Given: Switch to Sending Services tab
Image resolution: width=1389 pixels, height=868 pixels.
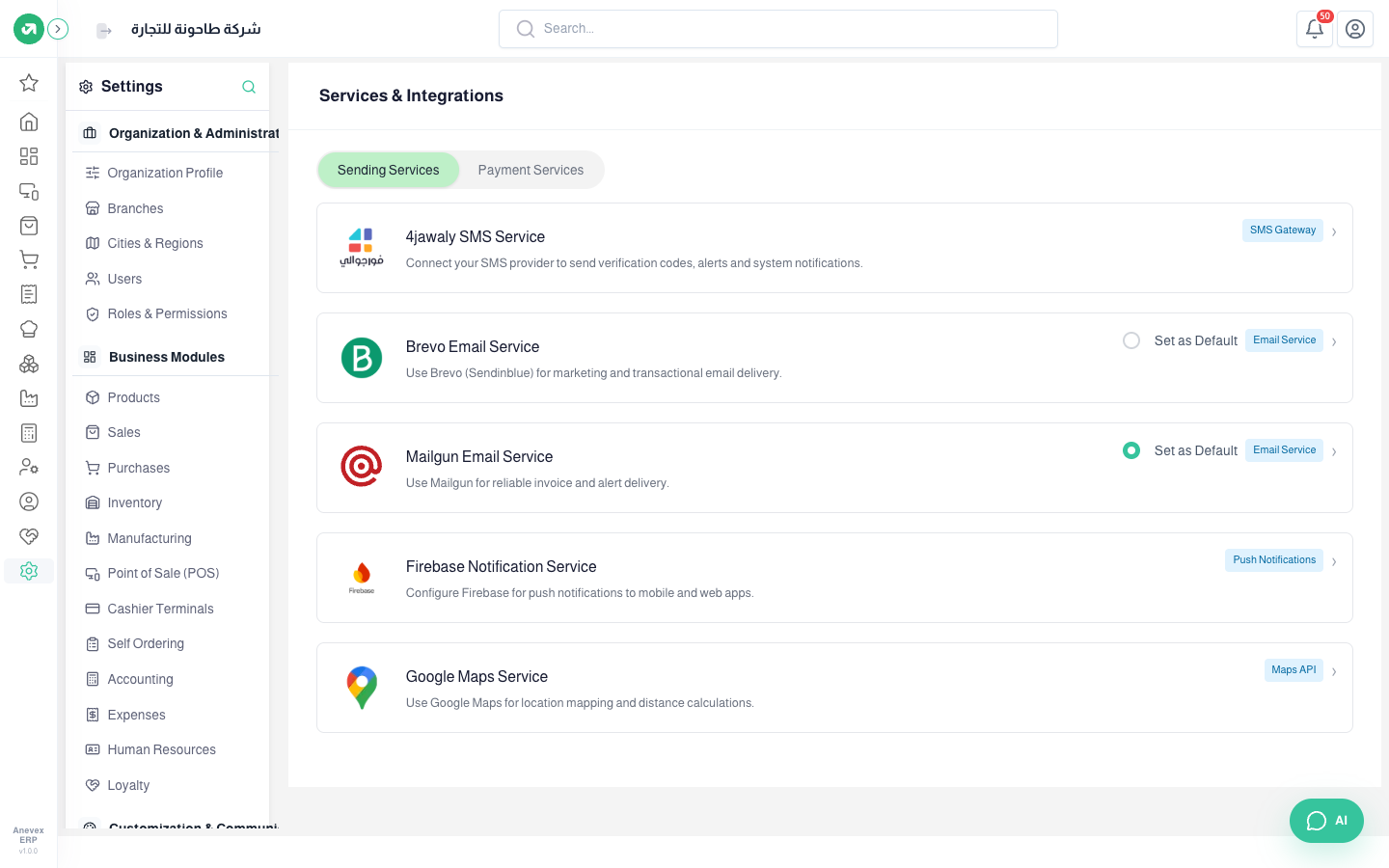Looking at the screenshot, I should [x=389, y=170].
